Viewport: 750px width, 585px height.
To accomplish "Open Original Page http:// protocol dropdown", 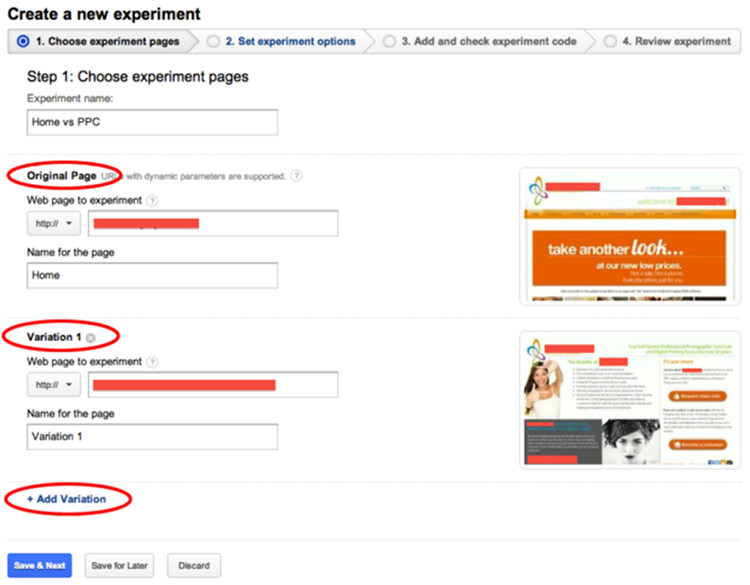I will pyautogui.click(x=55, y=224).
